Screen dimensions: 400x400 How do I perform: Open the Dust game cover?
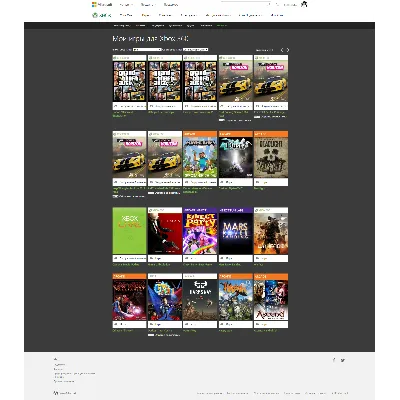point(236,157)
